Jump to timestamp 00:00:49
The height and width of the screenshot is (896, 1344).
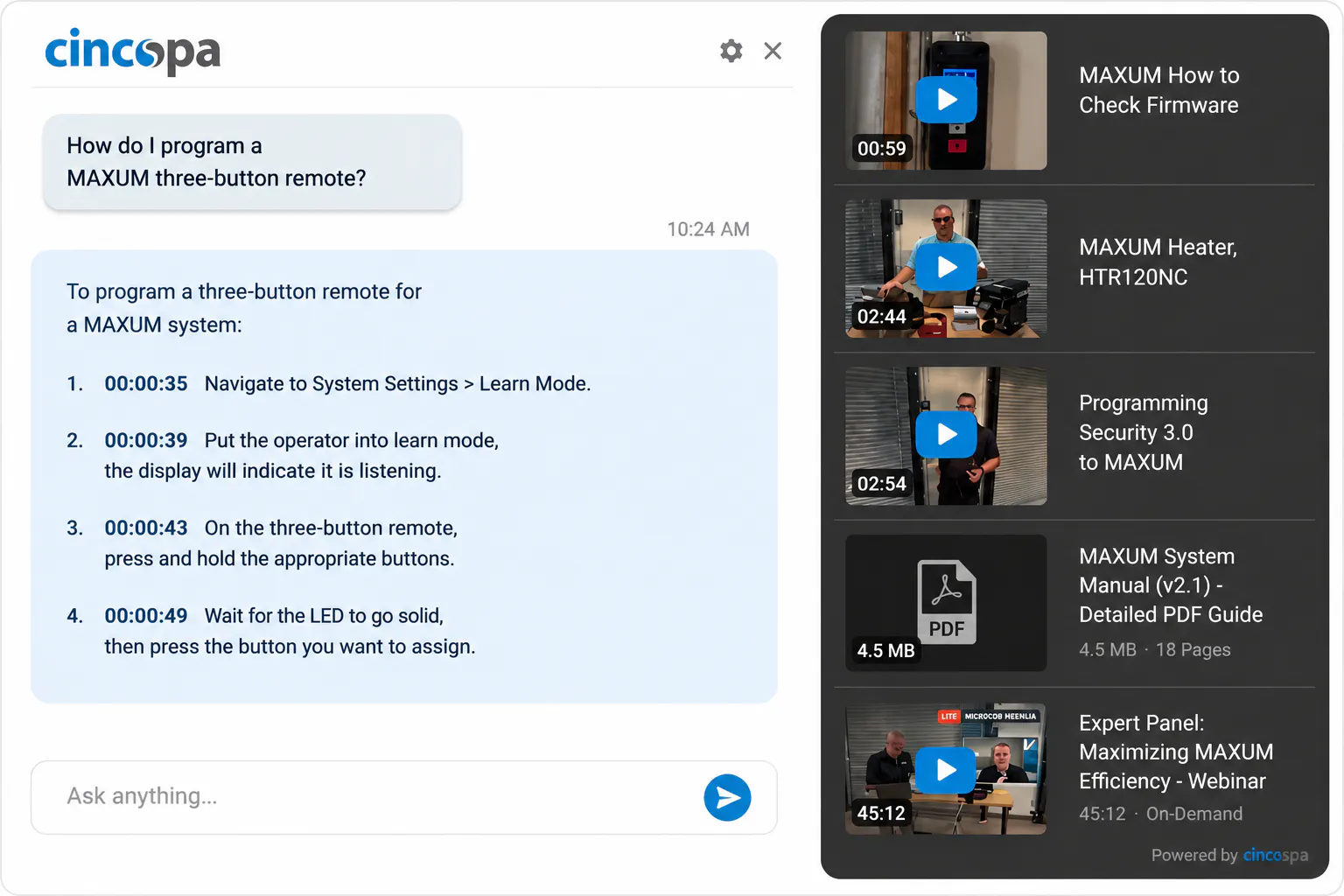[146, 615]
